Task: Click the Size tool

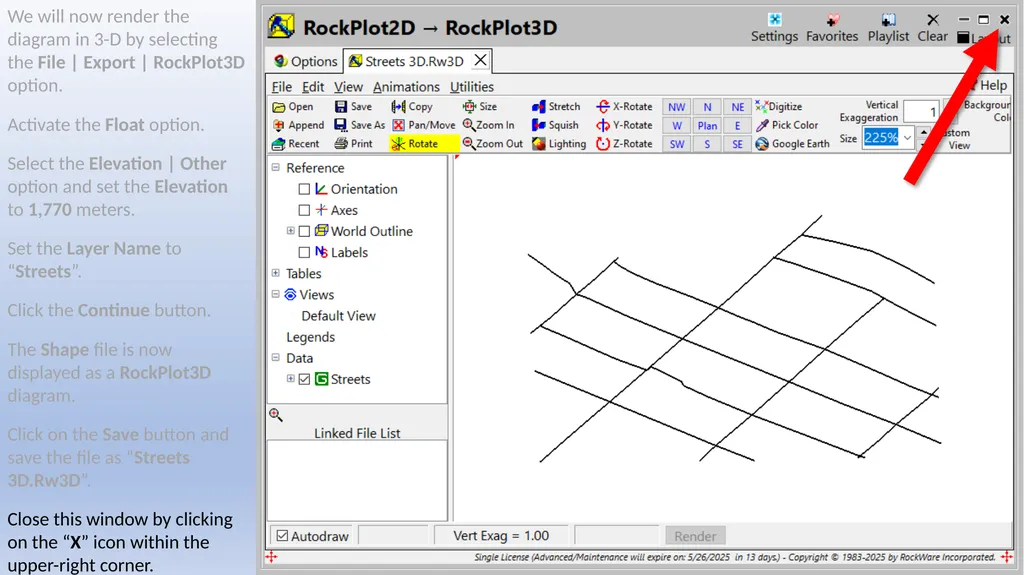Action: coord(480,107)
